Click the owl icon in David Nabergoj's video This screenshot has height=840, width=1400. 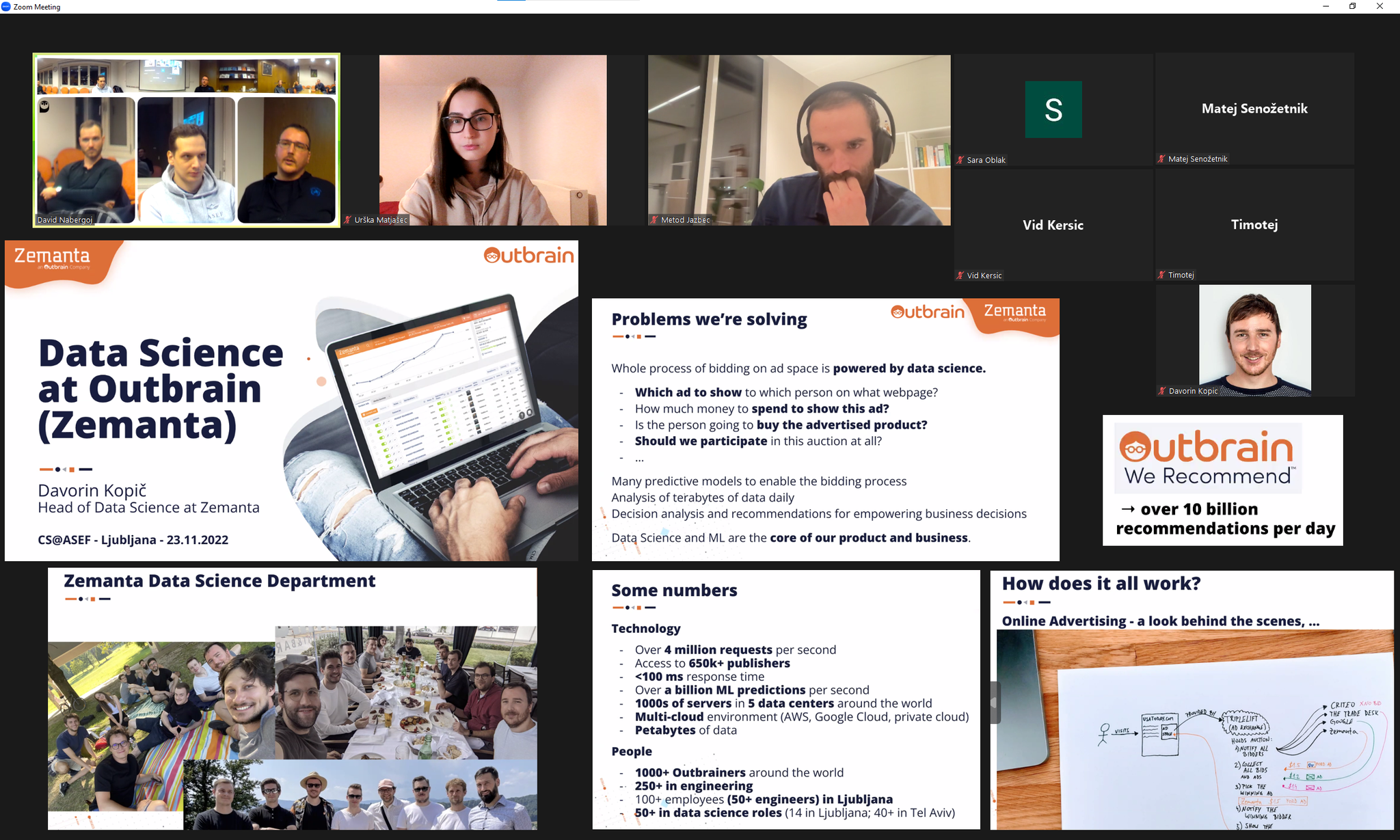(44, 106)
